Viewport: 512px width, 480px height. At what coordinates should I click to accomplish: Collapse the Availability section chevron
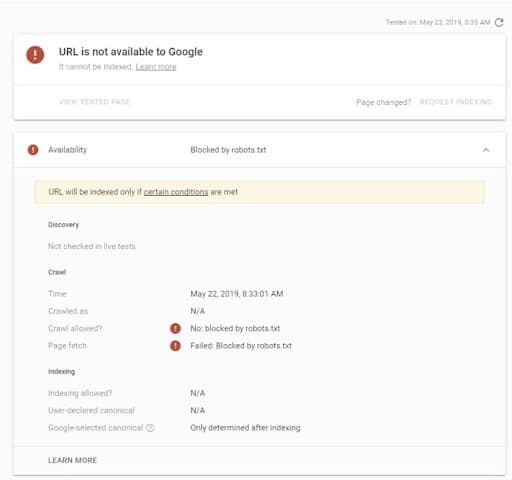coord(486,150)
